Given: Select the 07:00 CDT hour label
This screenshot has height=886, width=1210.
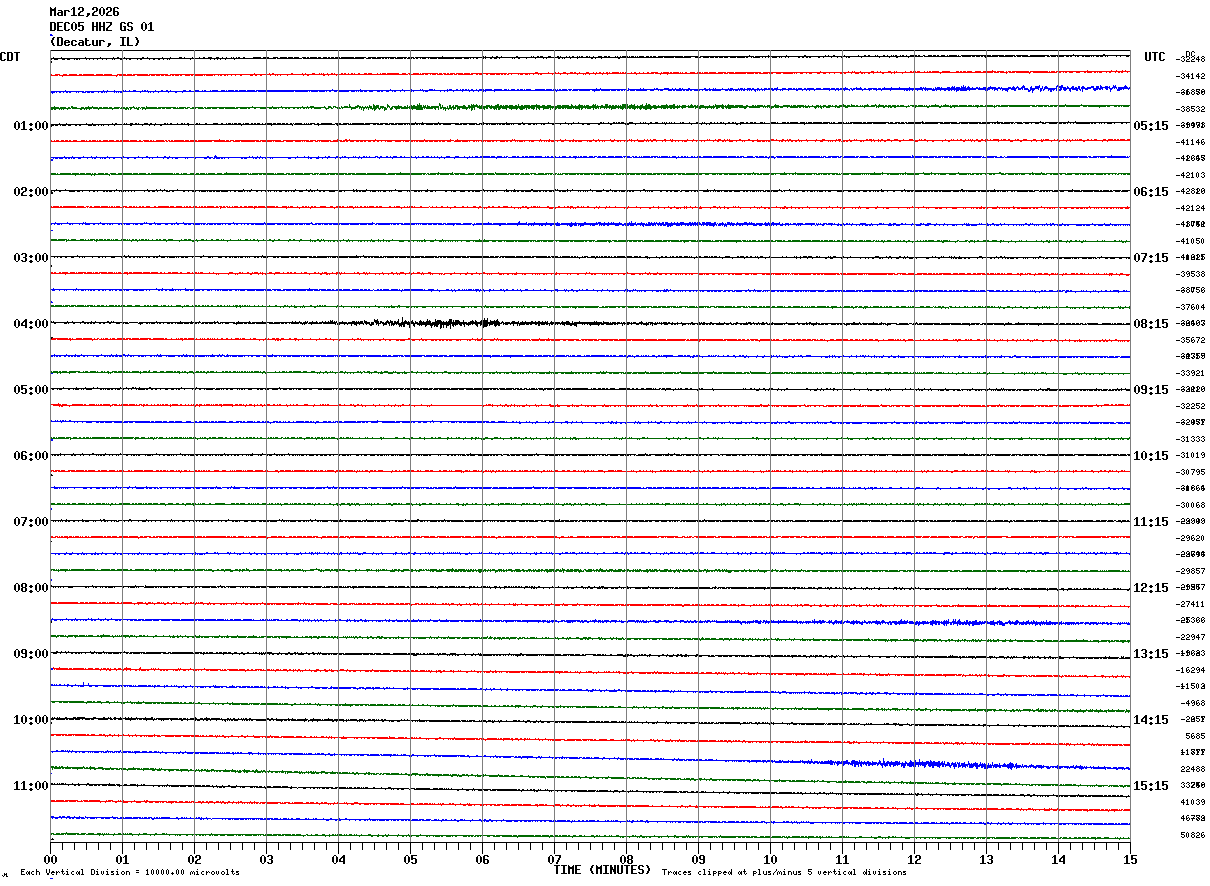Looking at the screenshot, I should point(31,522).
